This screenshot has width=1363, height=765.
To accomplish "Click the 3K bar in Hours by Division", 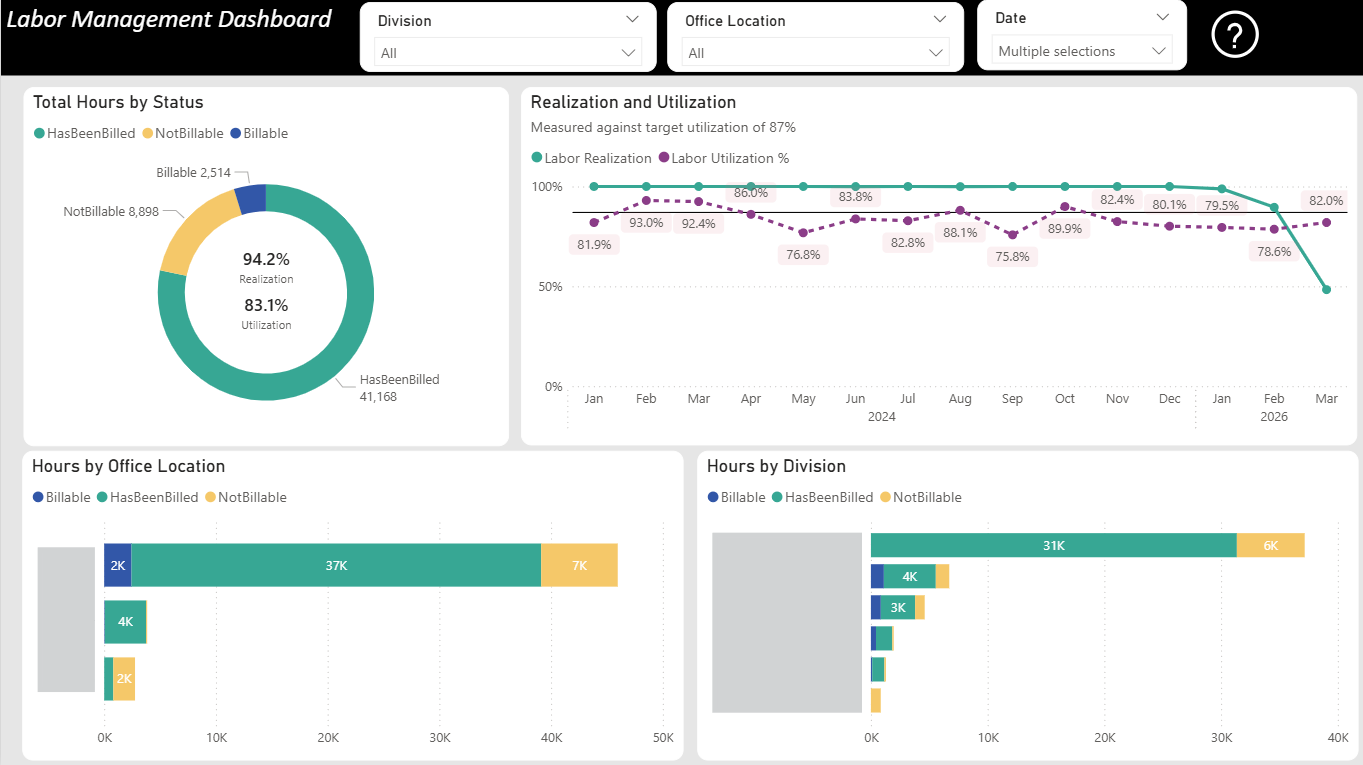I will click(898, 607).
